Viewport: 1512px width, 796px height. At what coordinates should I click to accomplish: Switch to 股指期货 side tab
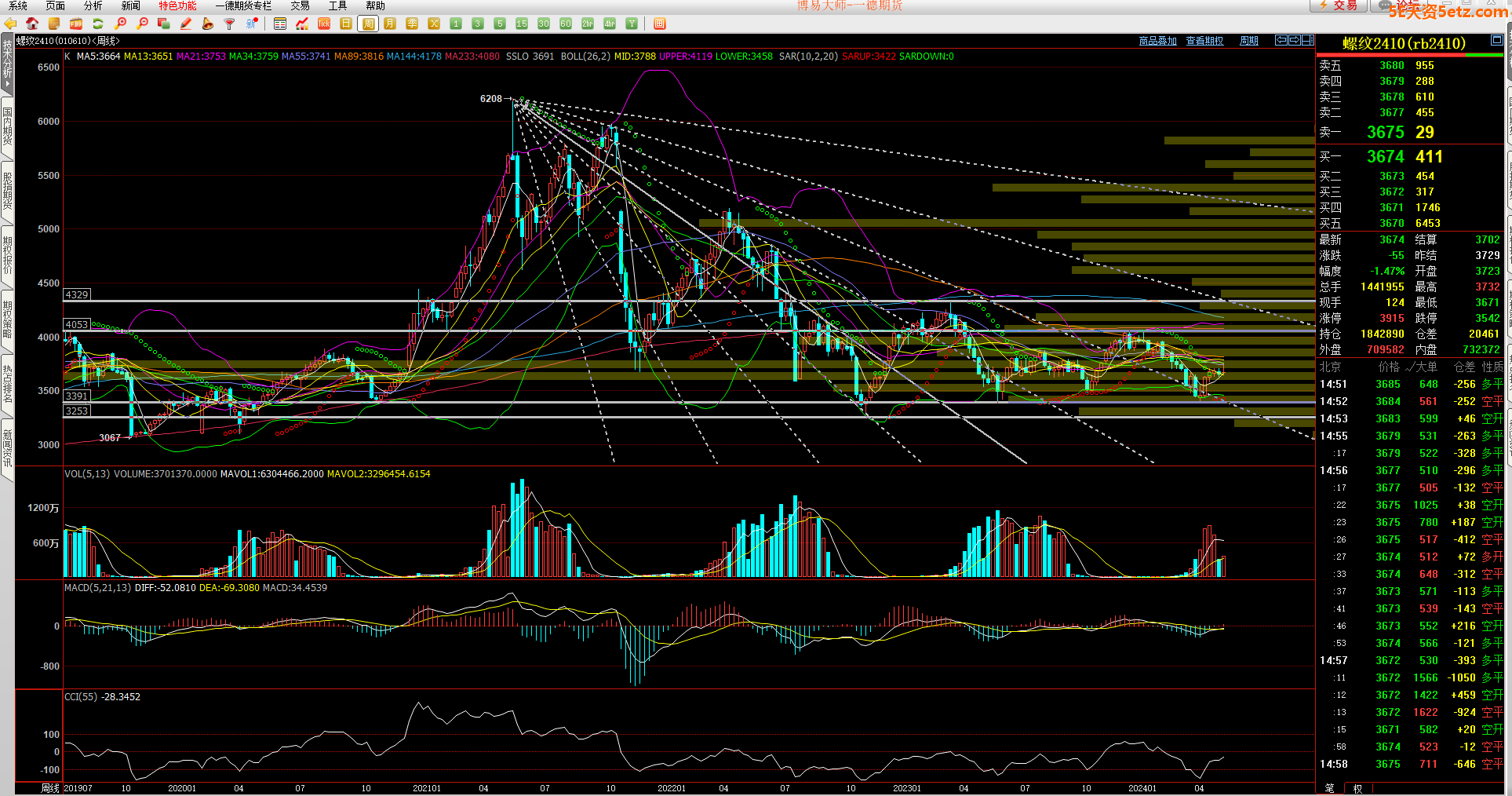7,190
